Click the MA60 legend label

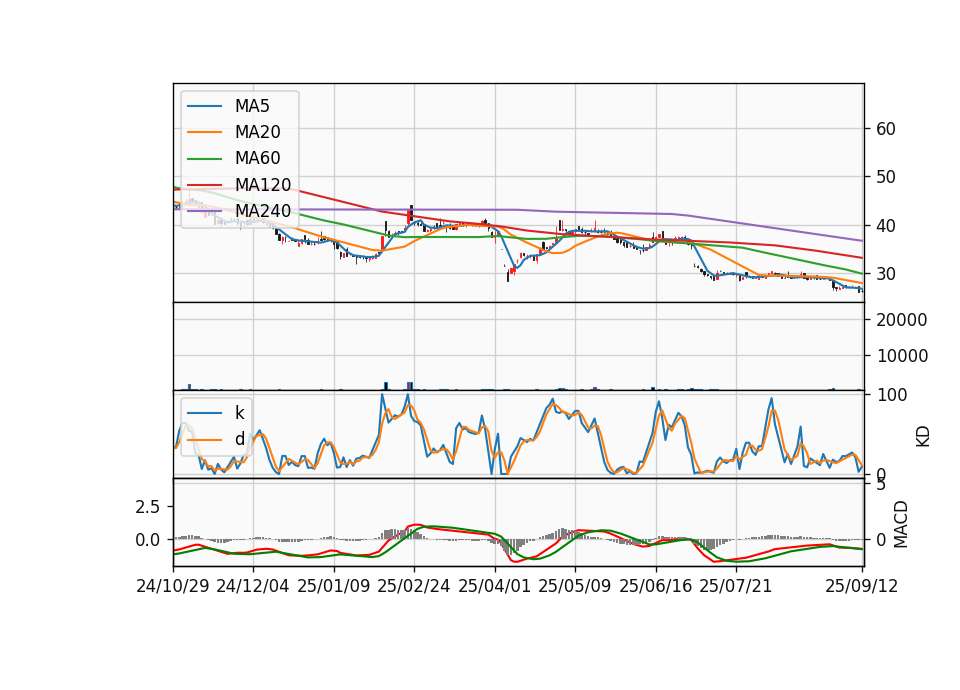click(257, 158)
